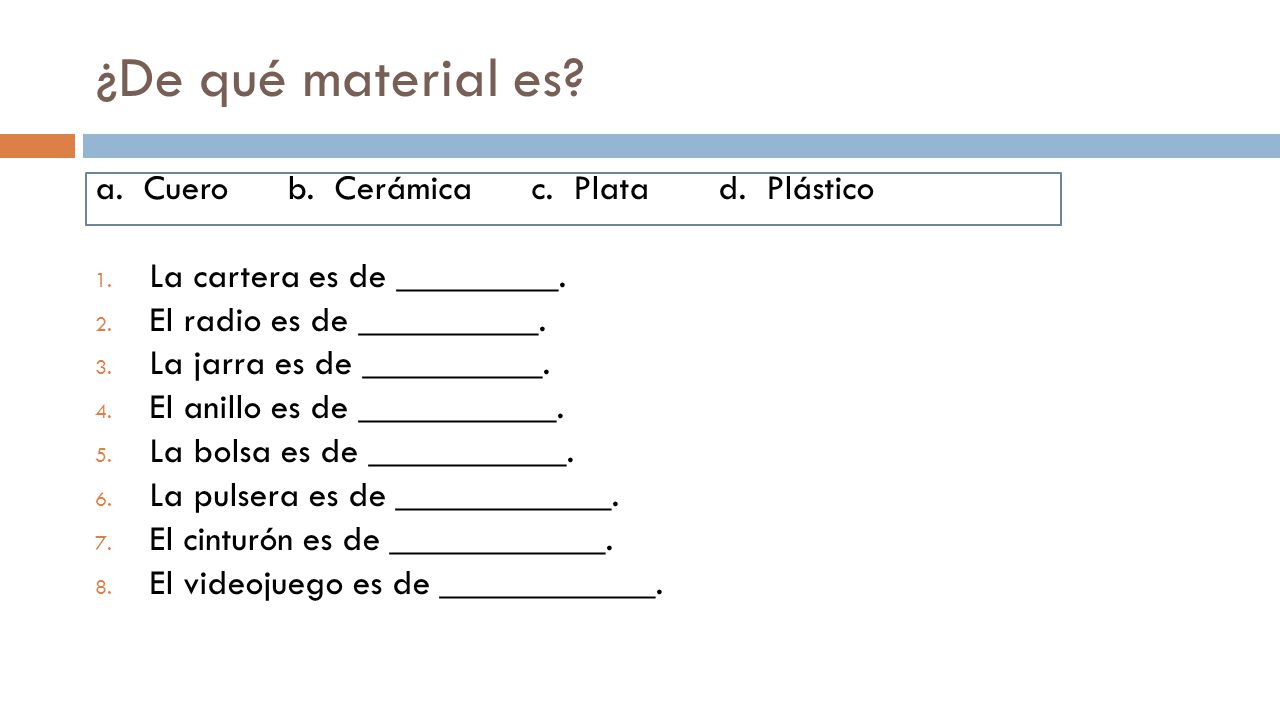1280x720 pixels.
Task: Click the blank after 'La cartera es de'
Action: click(477, 286)
